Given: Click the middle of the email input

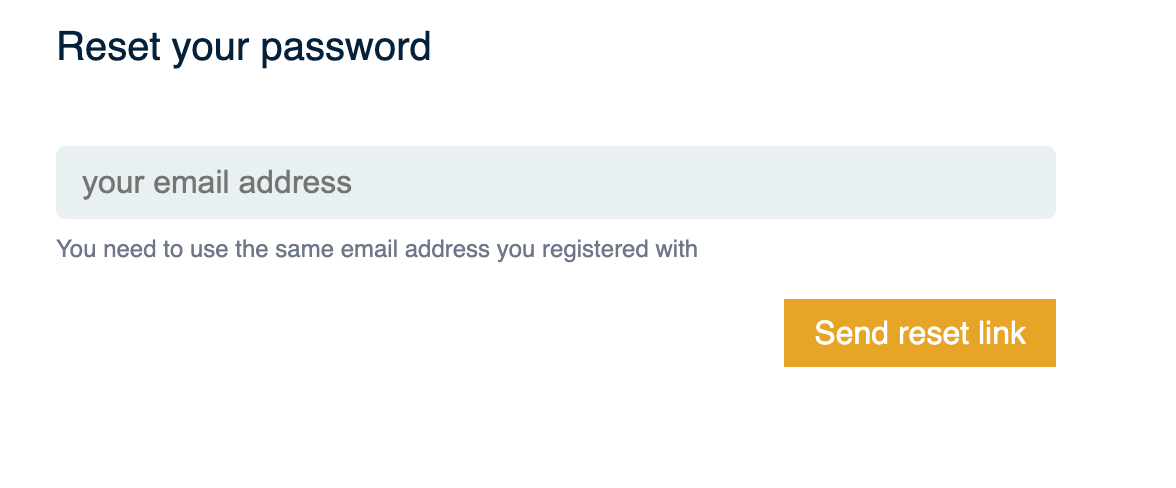Looking at the screenshot, I should (x=555, y=183).
